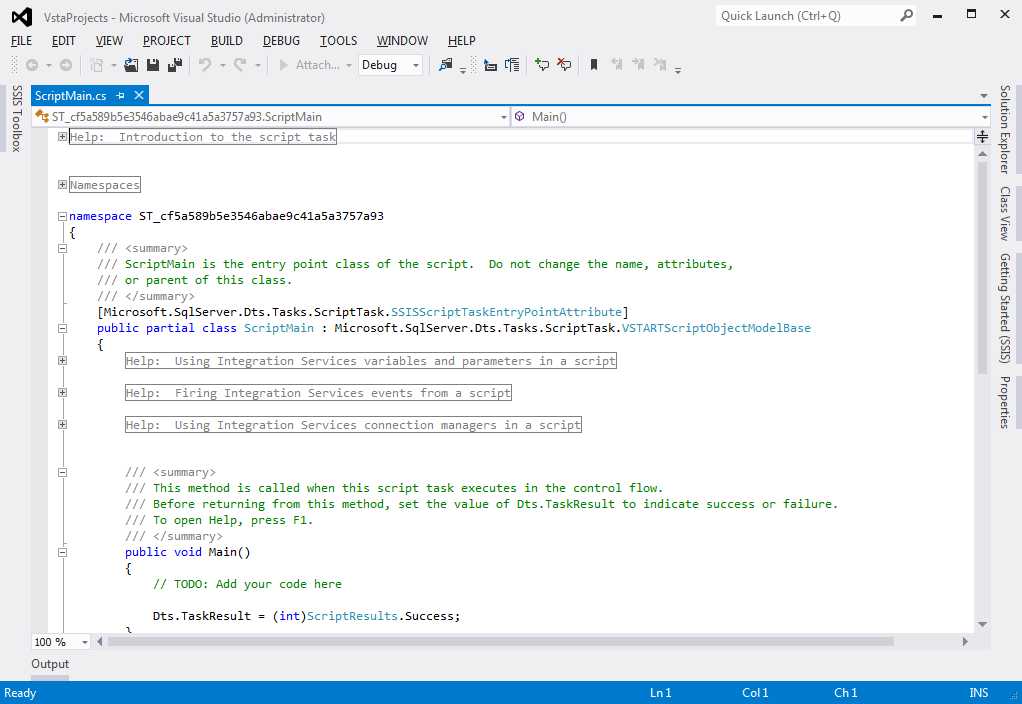
Task: Click the Save All toolbar icon
Action: (175, 65)
